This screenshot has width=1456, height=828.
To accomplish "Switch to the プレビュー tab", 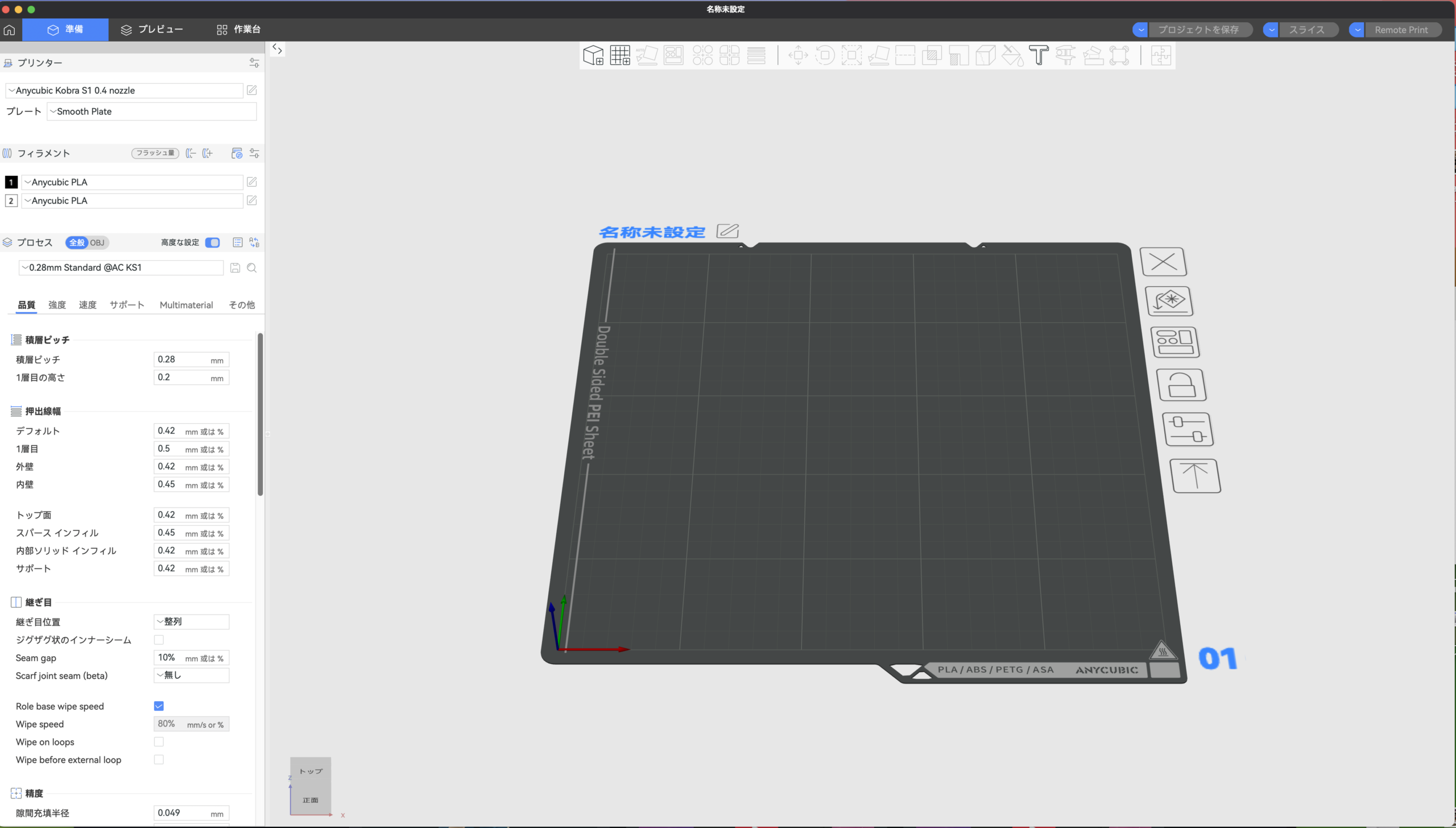I will coord(152,30).
